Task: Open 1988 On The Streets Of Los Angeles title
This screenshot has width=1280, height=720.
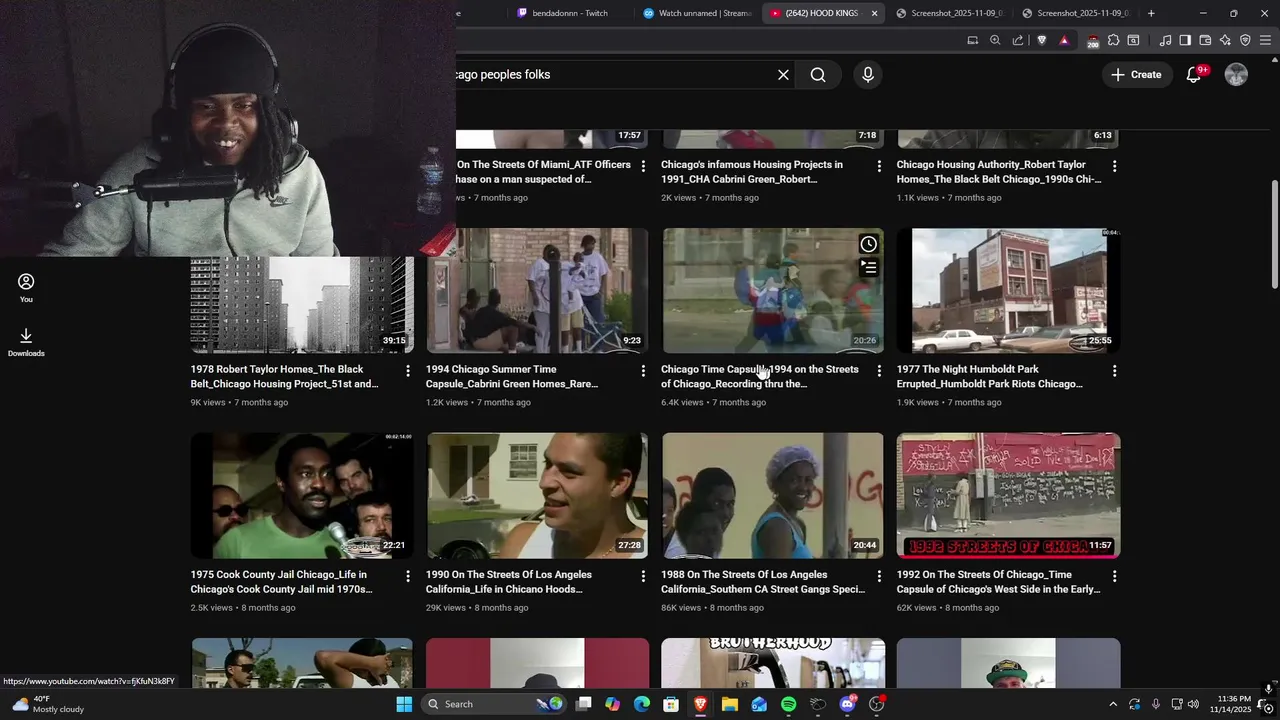Action: (763, 582)
